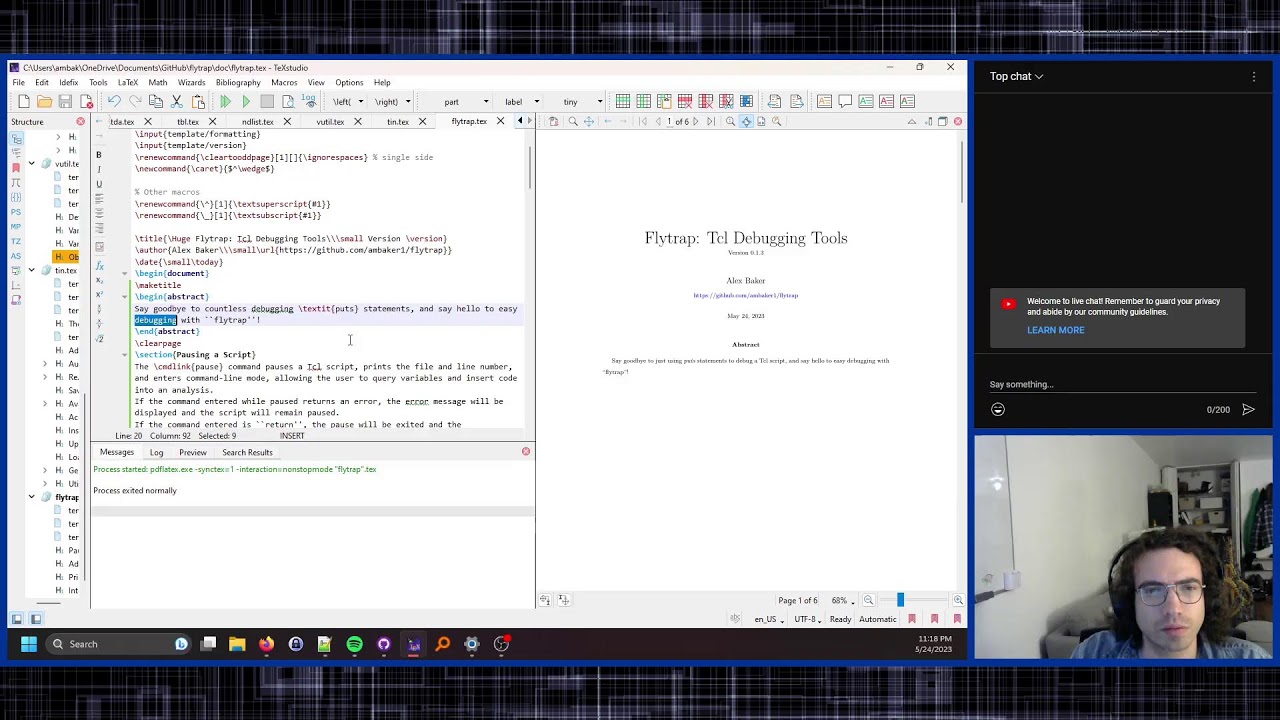Insert a table row icon

pyautogui.click(x=623, y=101)
